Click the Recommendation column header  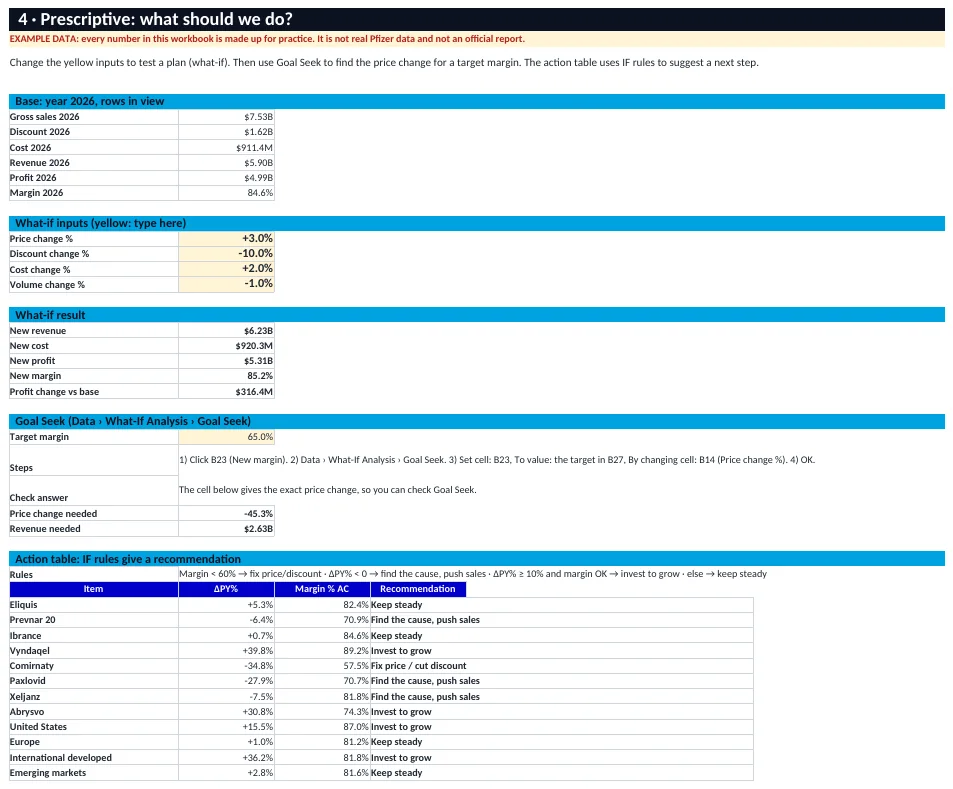[418, 589]
